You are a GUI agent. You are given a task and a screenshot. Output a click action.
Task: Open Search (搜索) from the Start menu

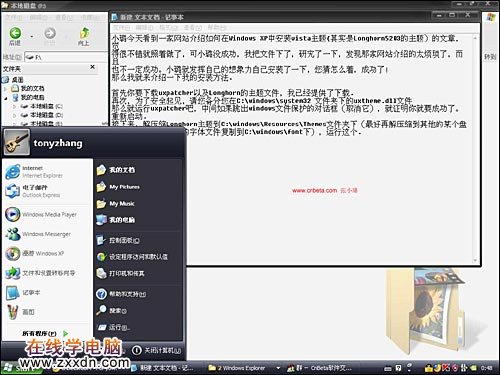pyautogui.click(x=138, y=311)
